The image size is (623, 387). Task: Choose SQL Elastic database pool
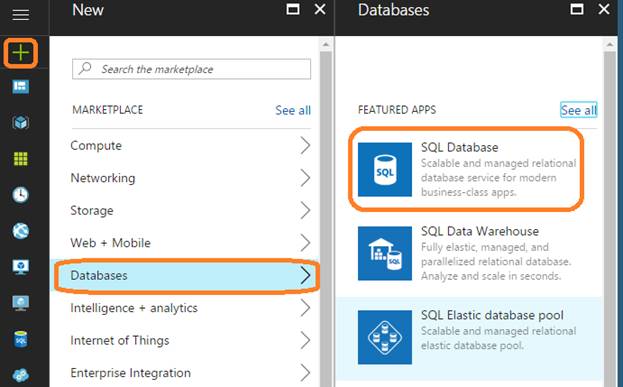pos(467,337)
